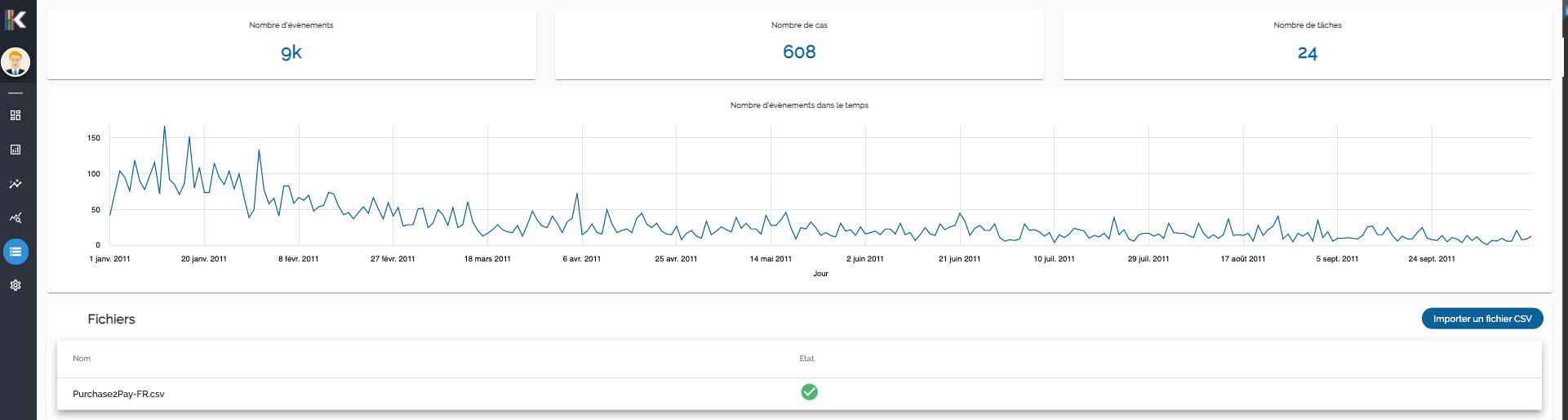Click the 21 juin 2011 axis label

tap(959, 259)
